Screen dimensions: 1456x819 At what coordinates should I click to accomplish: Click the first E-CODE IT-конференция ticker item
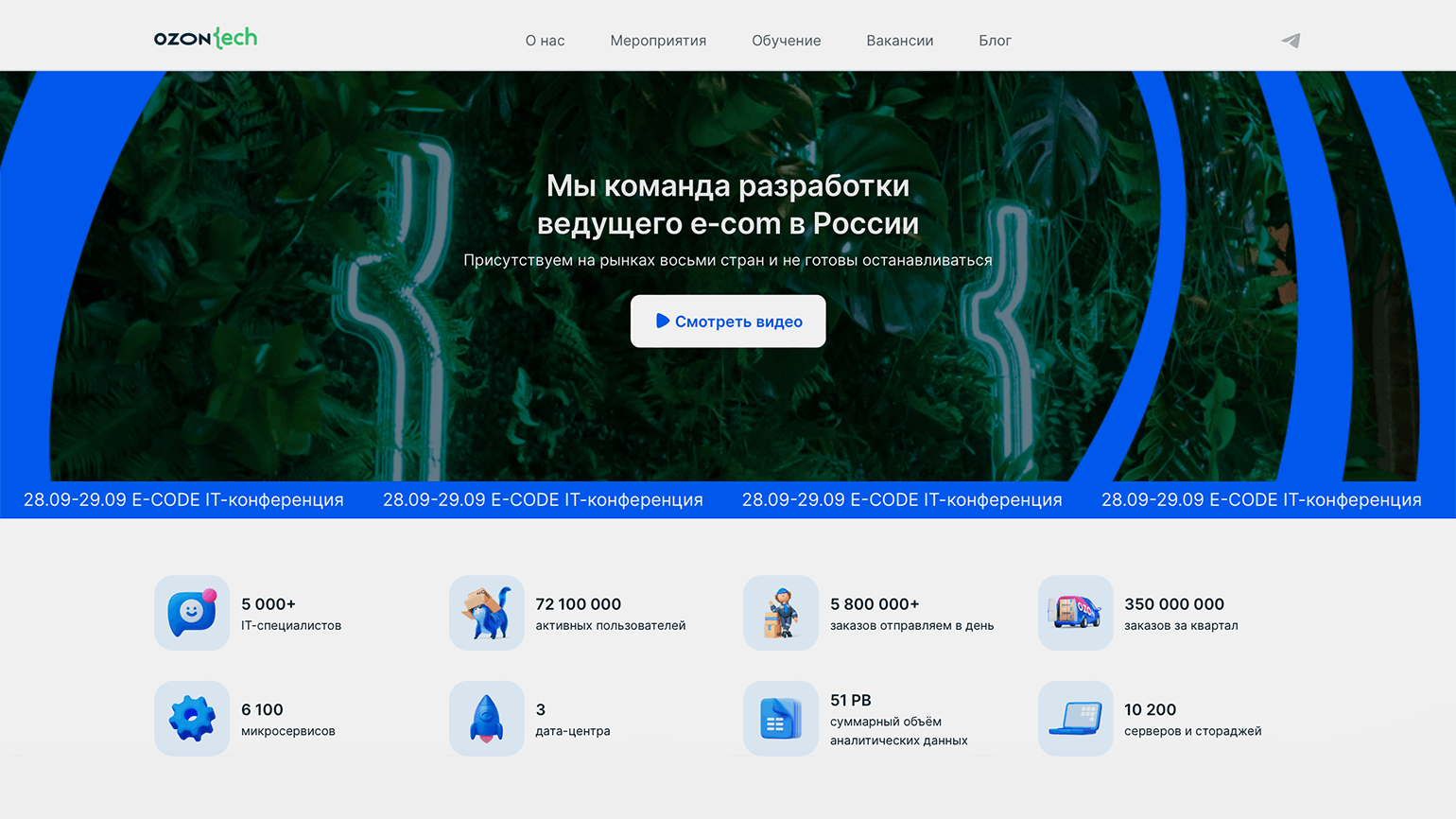(x=183, y=499)
